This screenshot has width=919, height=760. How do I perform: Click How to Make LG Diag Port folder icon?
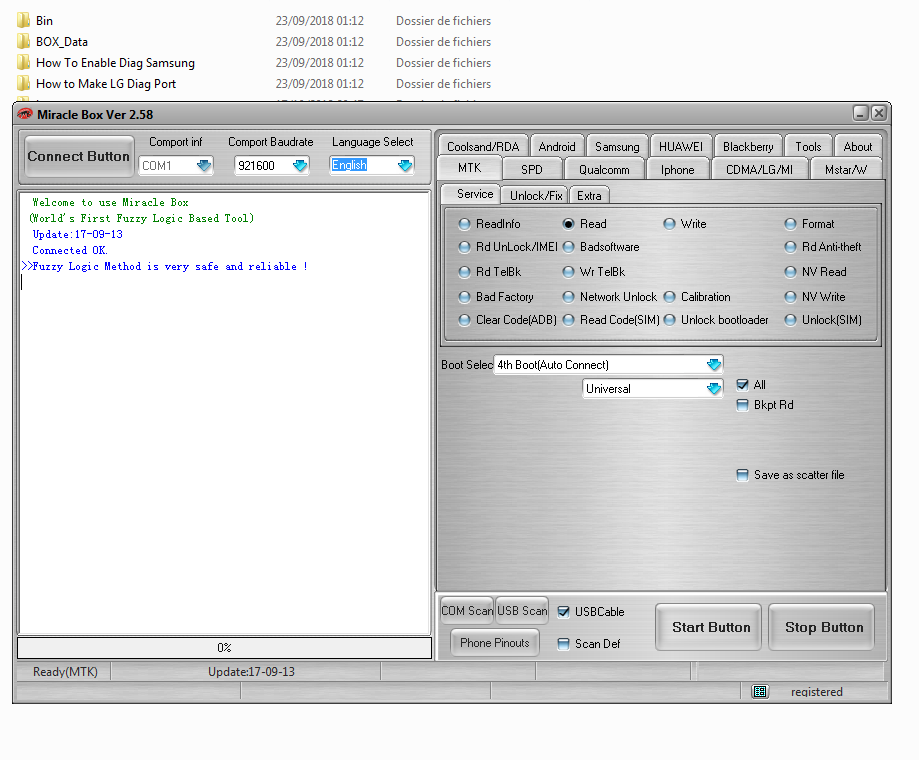[x=23, y=84]
